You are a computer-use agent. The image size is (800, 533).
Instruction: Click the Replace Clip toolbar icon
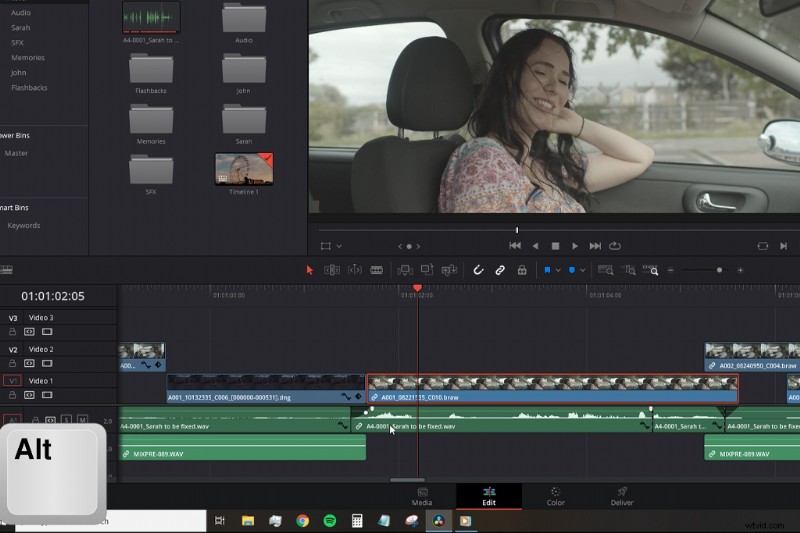tap(449, 270)
